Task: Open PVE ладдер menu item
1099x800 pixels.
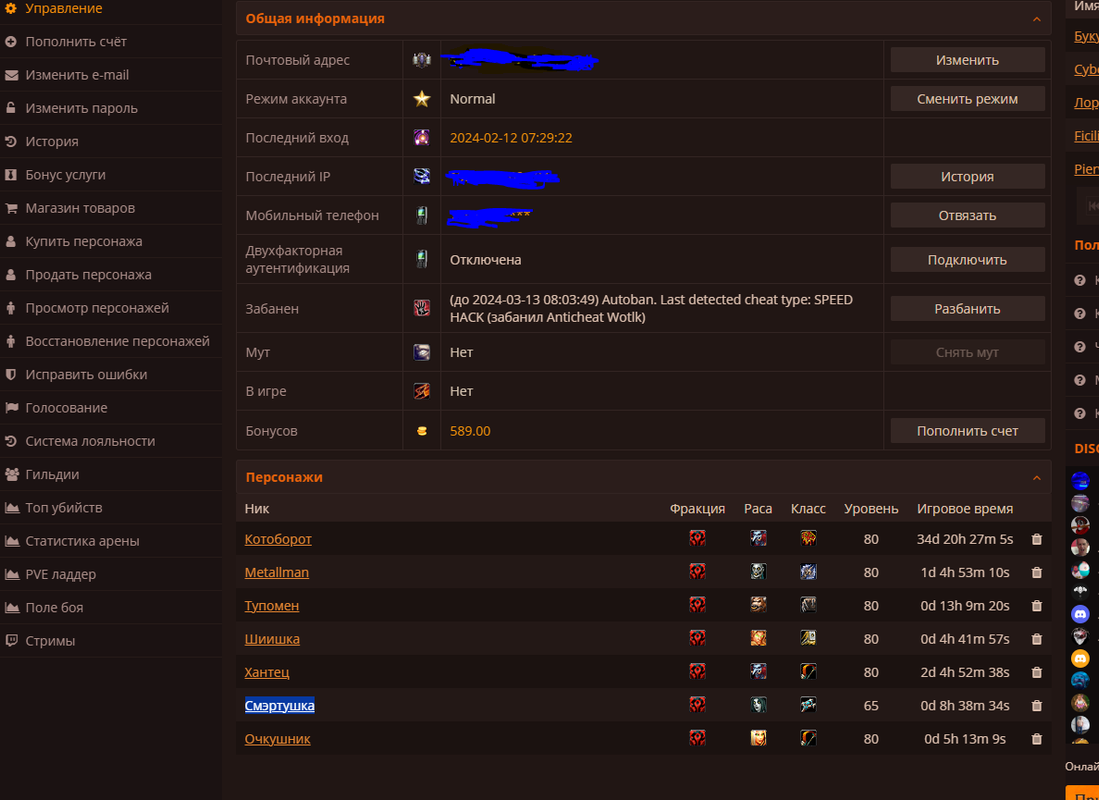Action: (60, 574)
